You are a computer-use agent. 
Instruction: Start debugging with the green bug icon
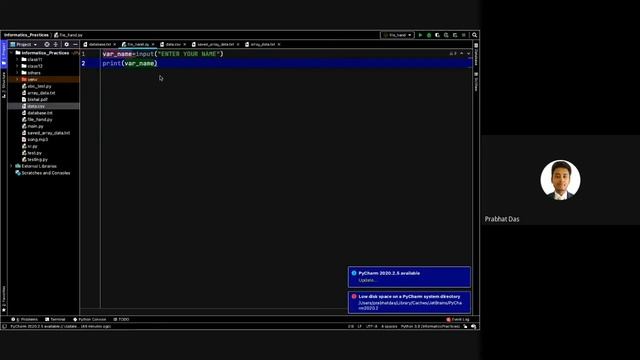(429, 35)
